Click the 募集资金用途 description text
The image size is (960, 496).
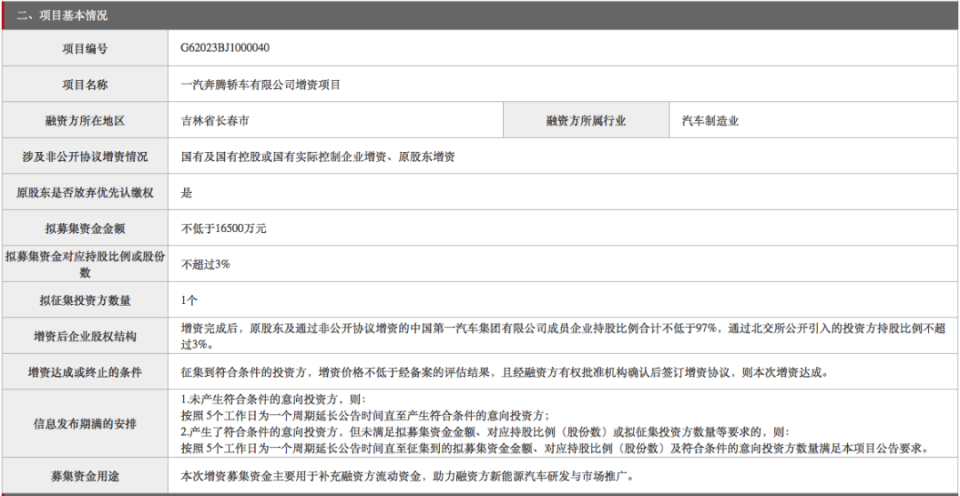click(x=407, y=475)
